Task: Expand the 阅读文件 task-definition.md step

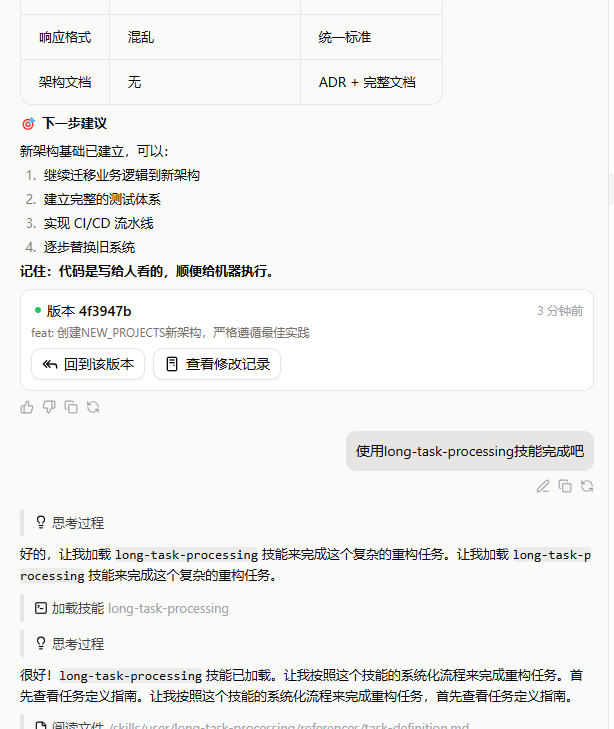Action: pos(250,726)
